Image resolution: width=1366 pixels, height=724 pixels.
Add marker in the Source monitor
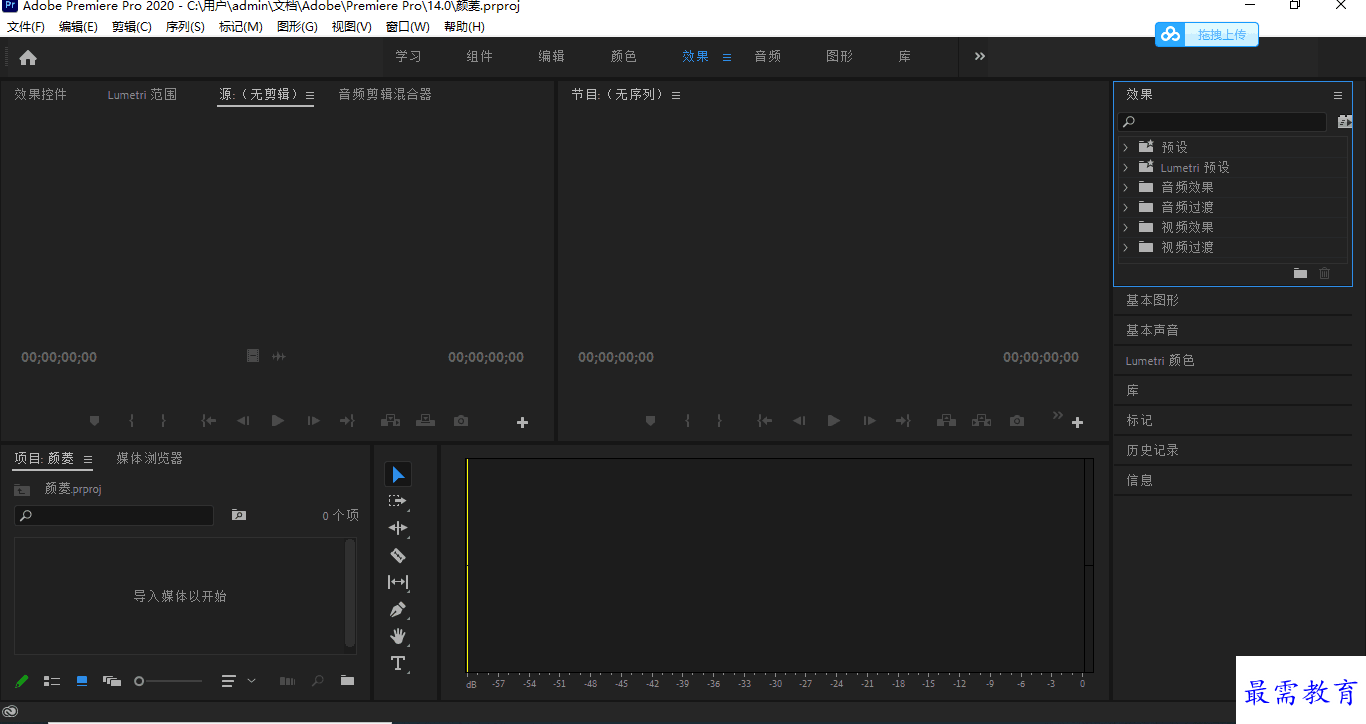click(95, 421)
